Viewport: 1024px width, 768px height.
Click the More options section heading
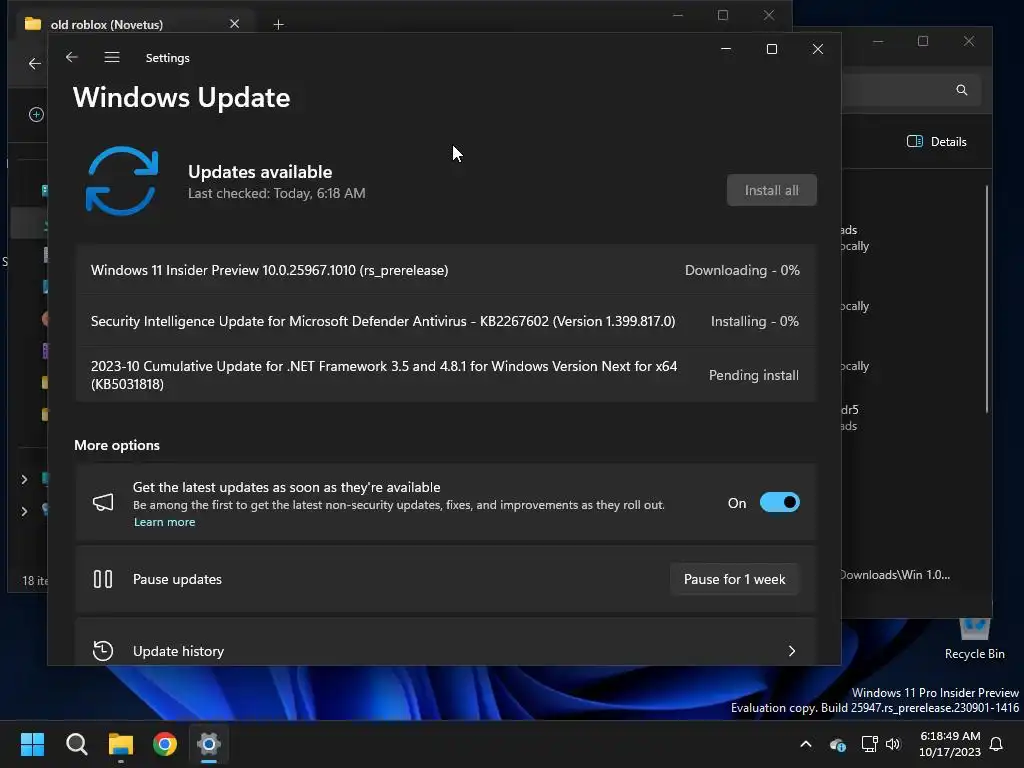pos(117,445)
